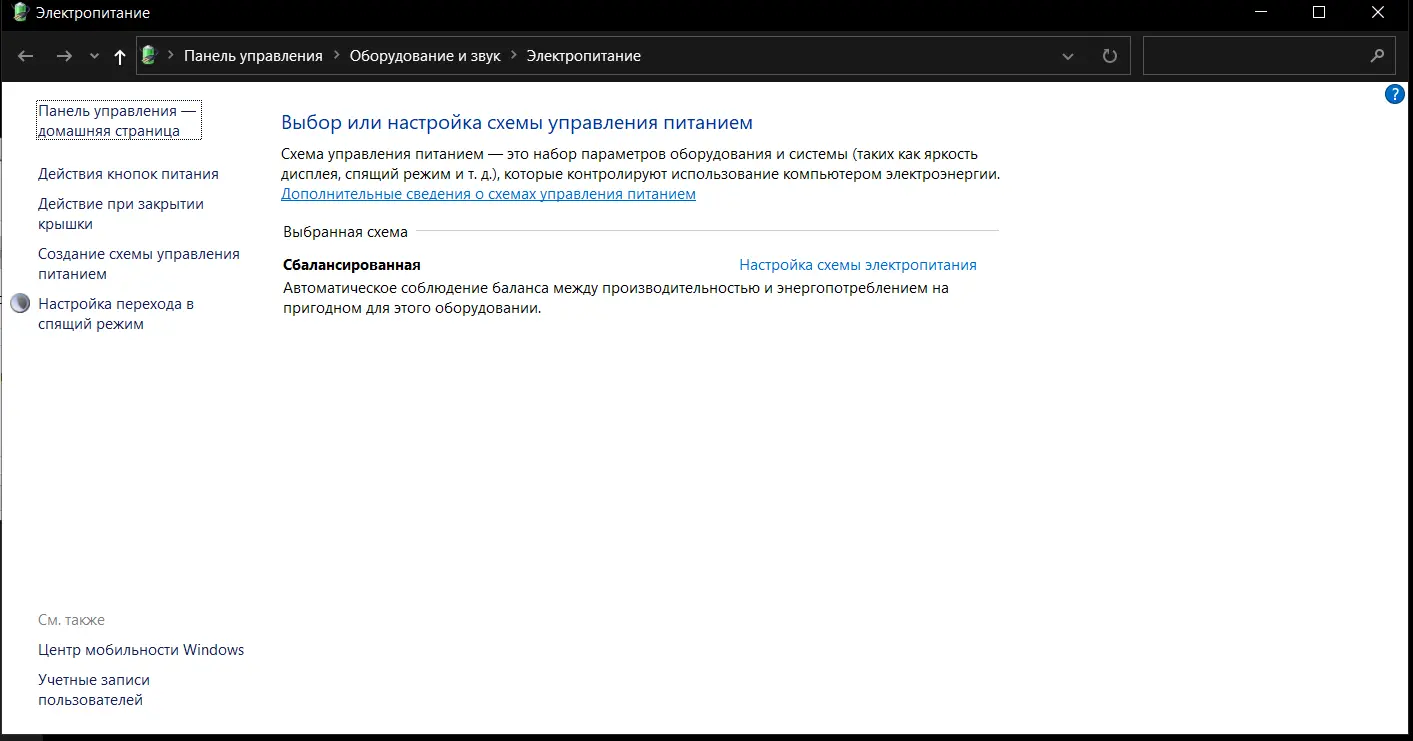Refresh the Электропитание page
This screenshot has height=741, width=1413.
[x=1109, y=56]
